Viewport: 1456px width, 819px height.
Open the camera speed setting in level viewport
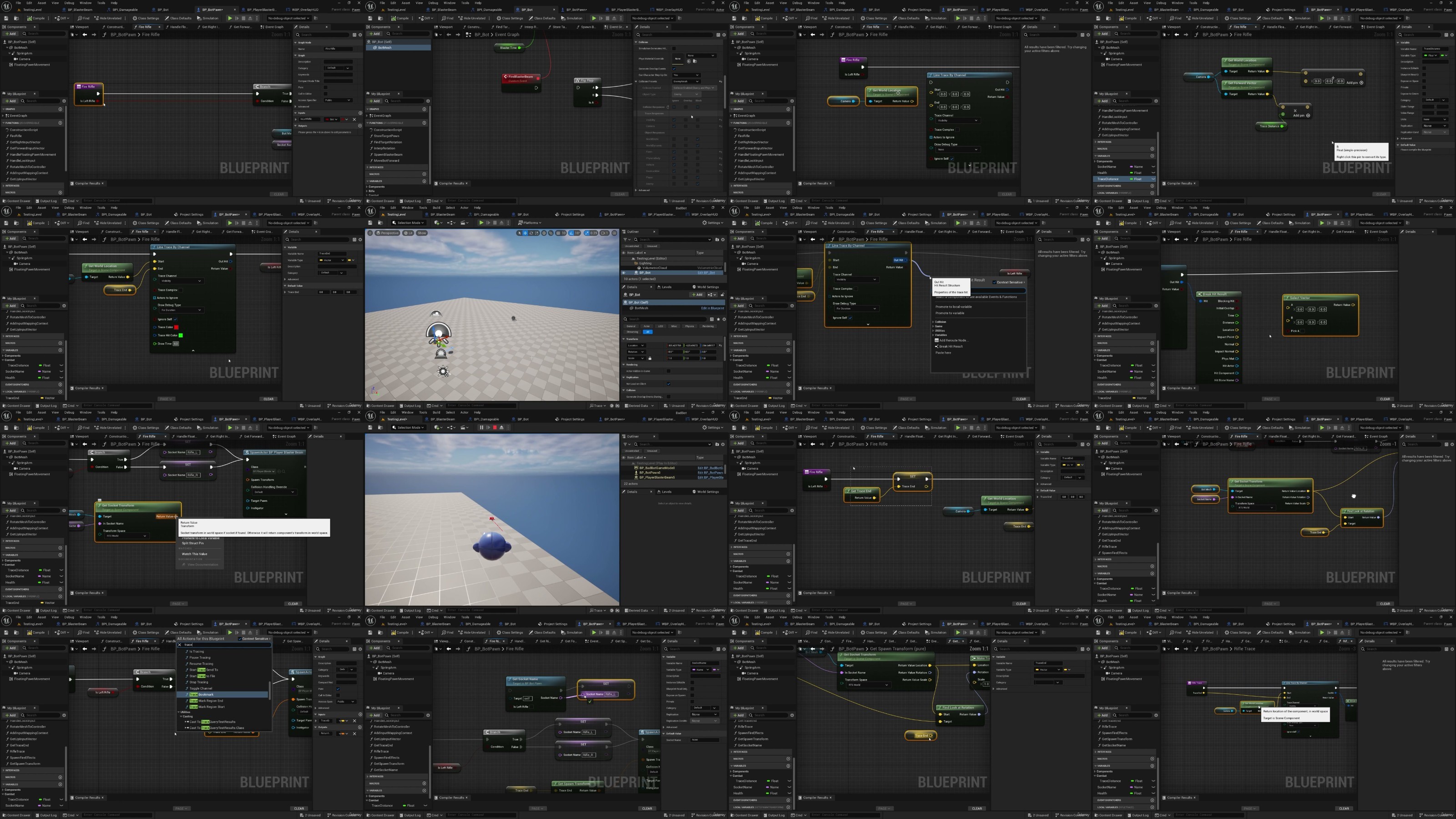pyautogui.click(x=604, y=233)
